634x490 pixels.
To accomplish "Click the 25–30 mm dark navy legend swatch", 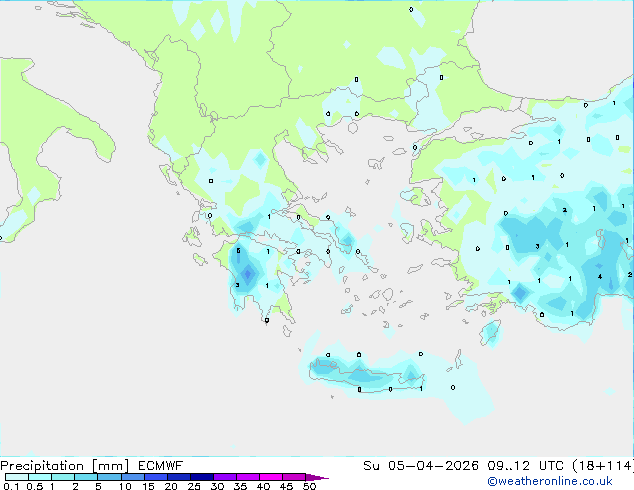I will 202,477.
